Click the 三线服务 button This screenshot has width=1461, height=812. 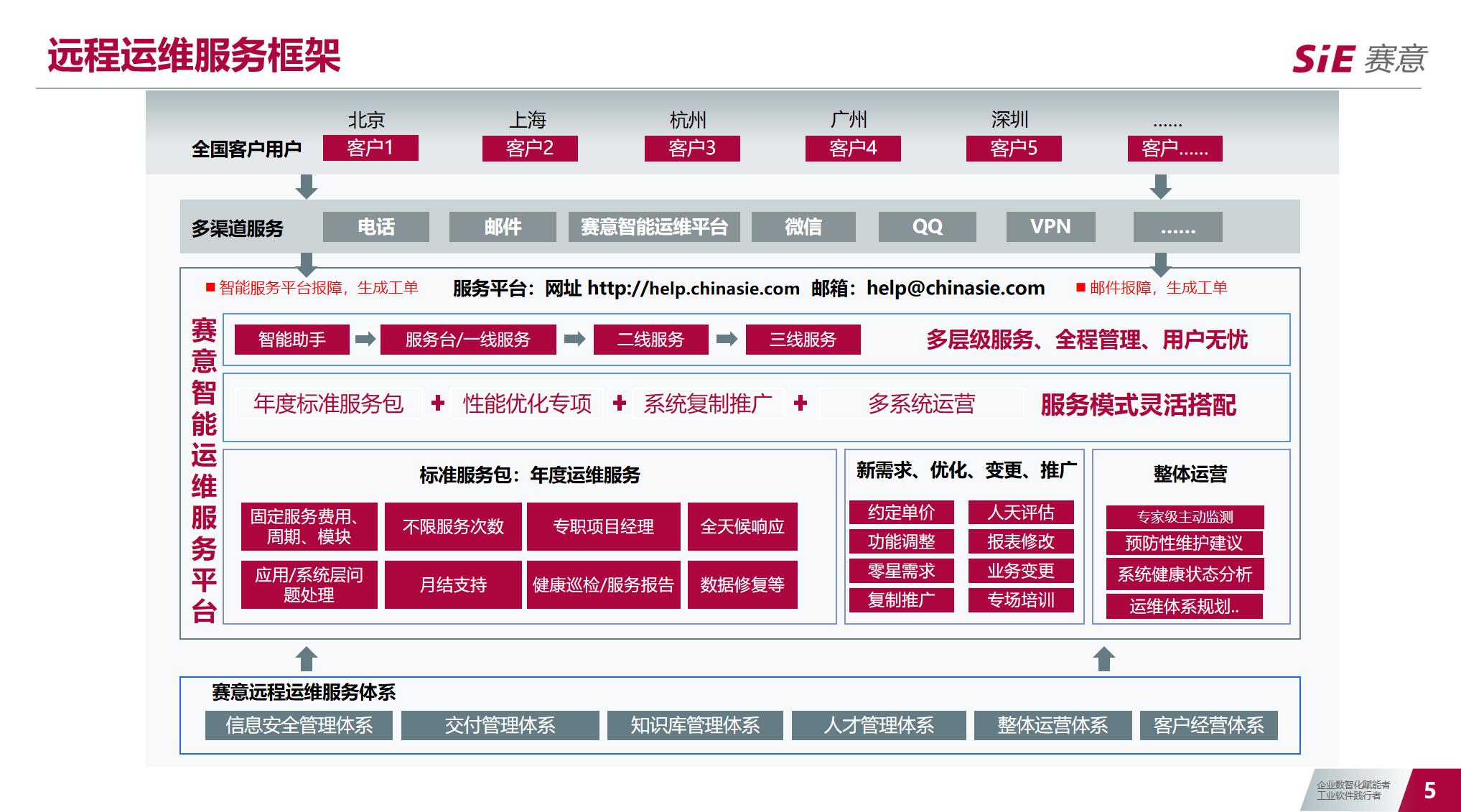click(803, 340)
